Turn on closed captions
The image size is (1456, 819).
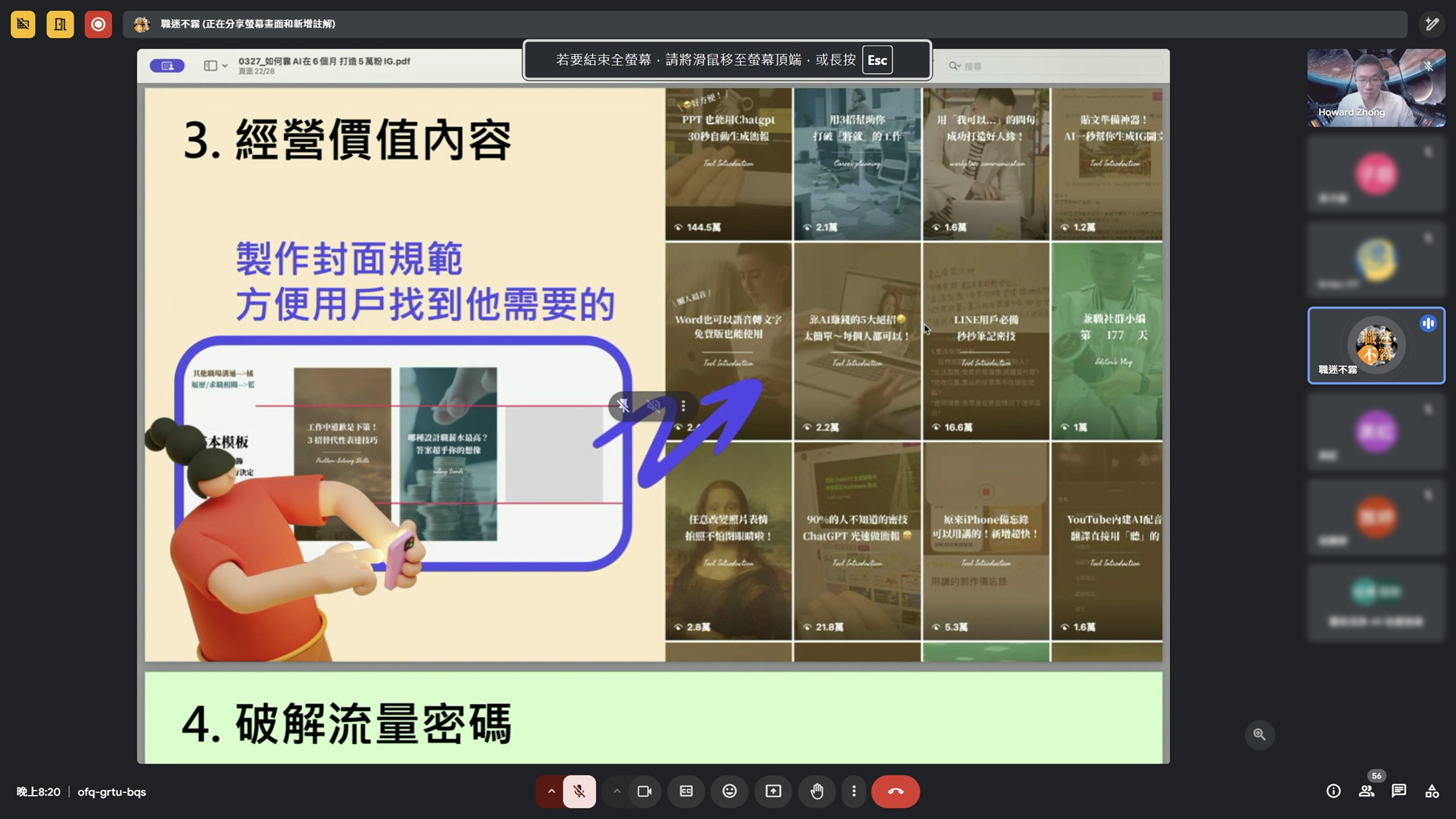click(x=686, y=791)
